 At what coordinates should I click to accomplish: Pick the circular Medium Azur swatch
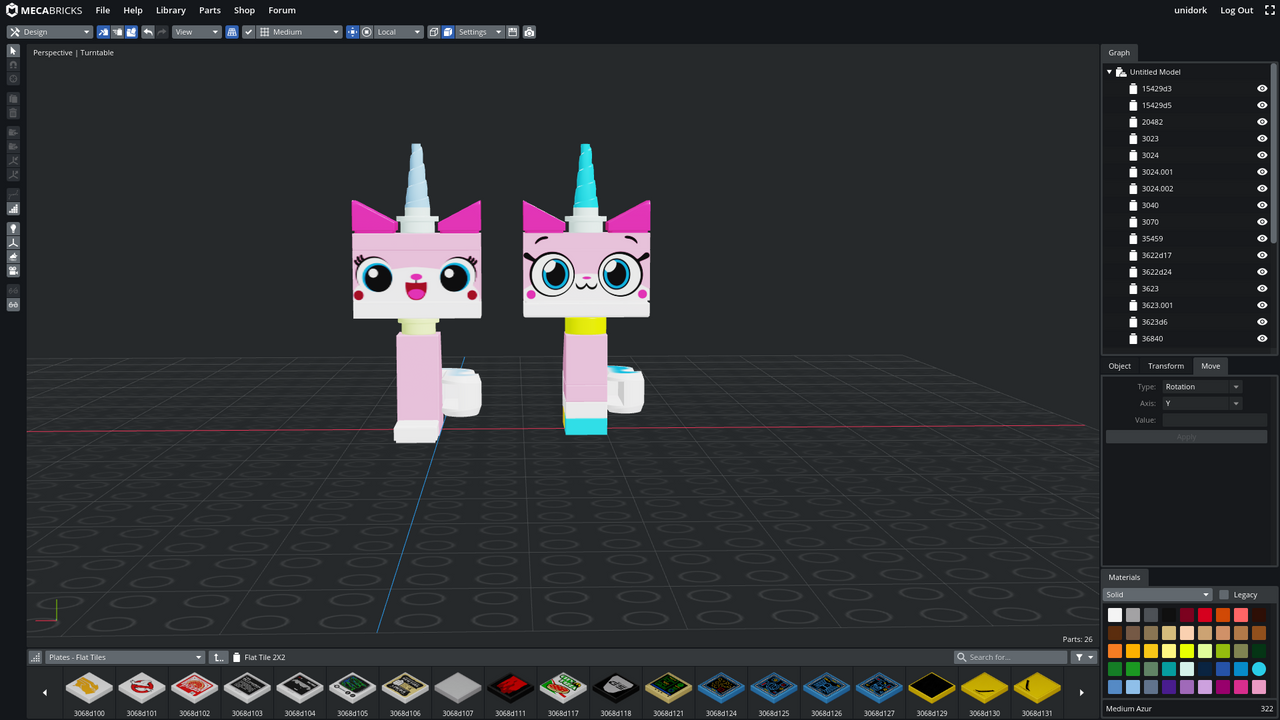click(x=1259, y=669)
